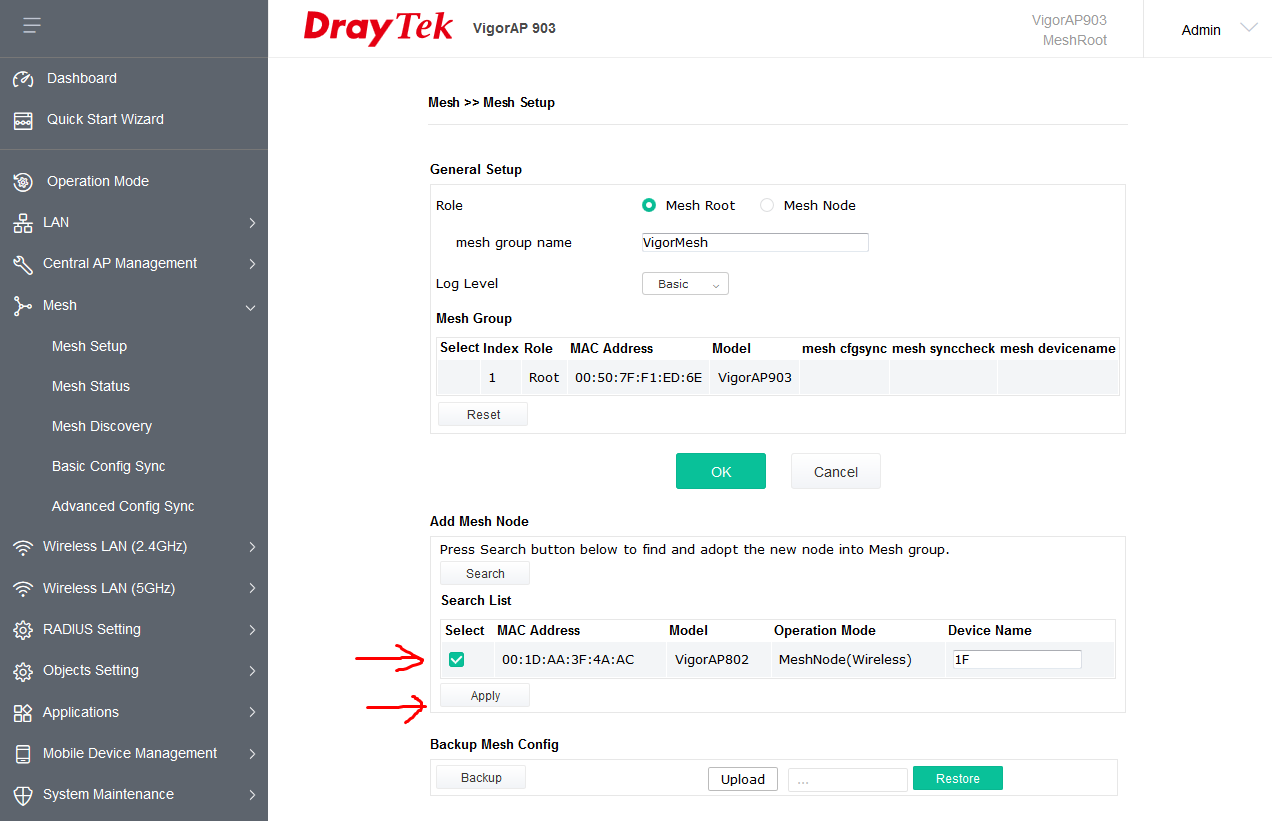Open Dashboard via its gauge icon

[x=23, y=79]
